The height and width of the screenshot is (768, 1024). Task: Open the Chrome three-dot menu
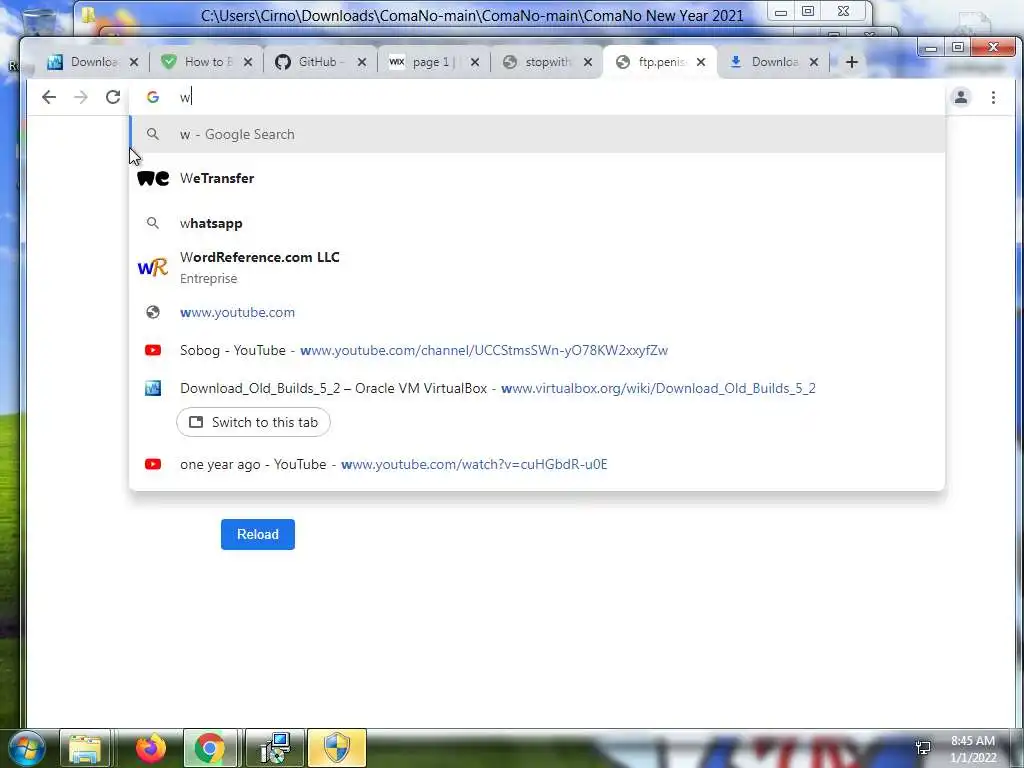(993, 97)
